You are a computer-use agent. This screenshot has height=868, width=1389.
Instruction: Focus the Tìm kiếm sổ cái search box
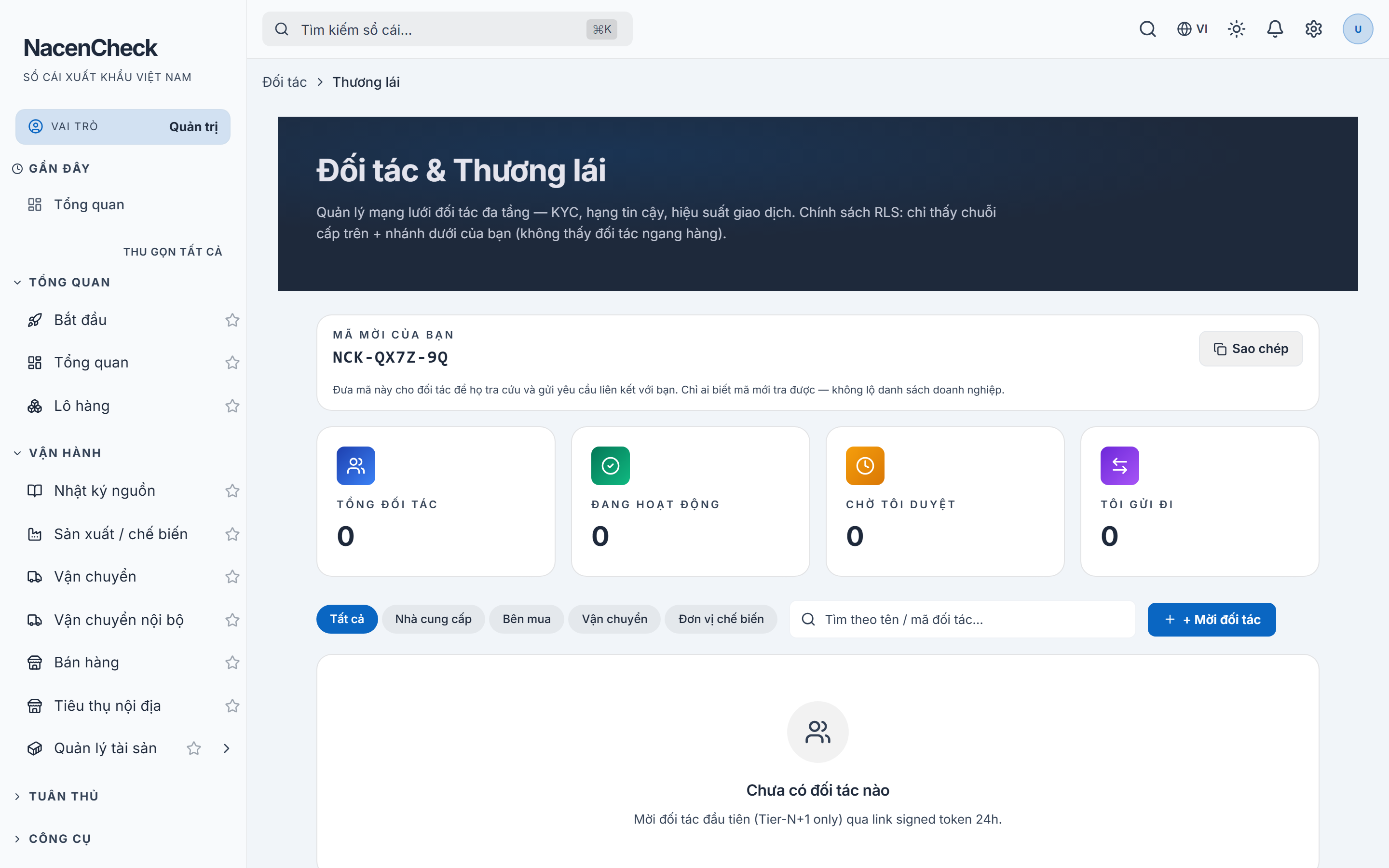click(447, 29)
